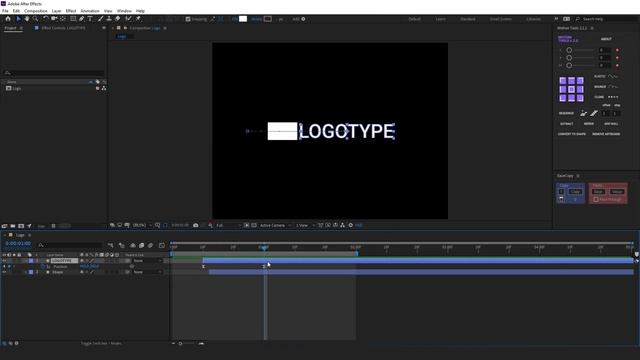
Task: Hide the LOGOTYPE layer with eye toggle
Action: (4, 260)
